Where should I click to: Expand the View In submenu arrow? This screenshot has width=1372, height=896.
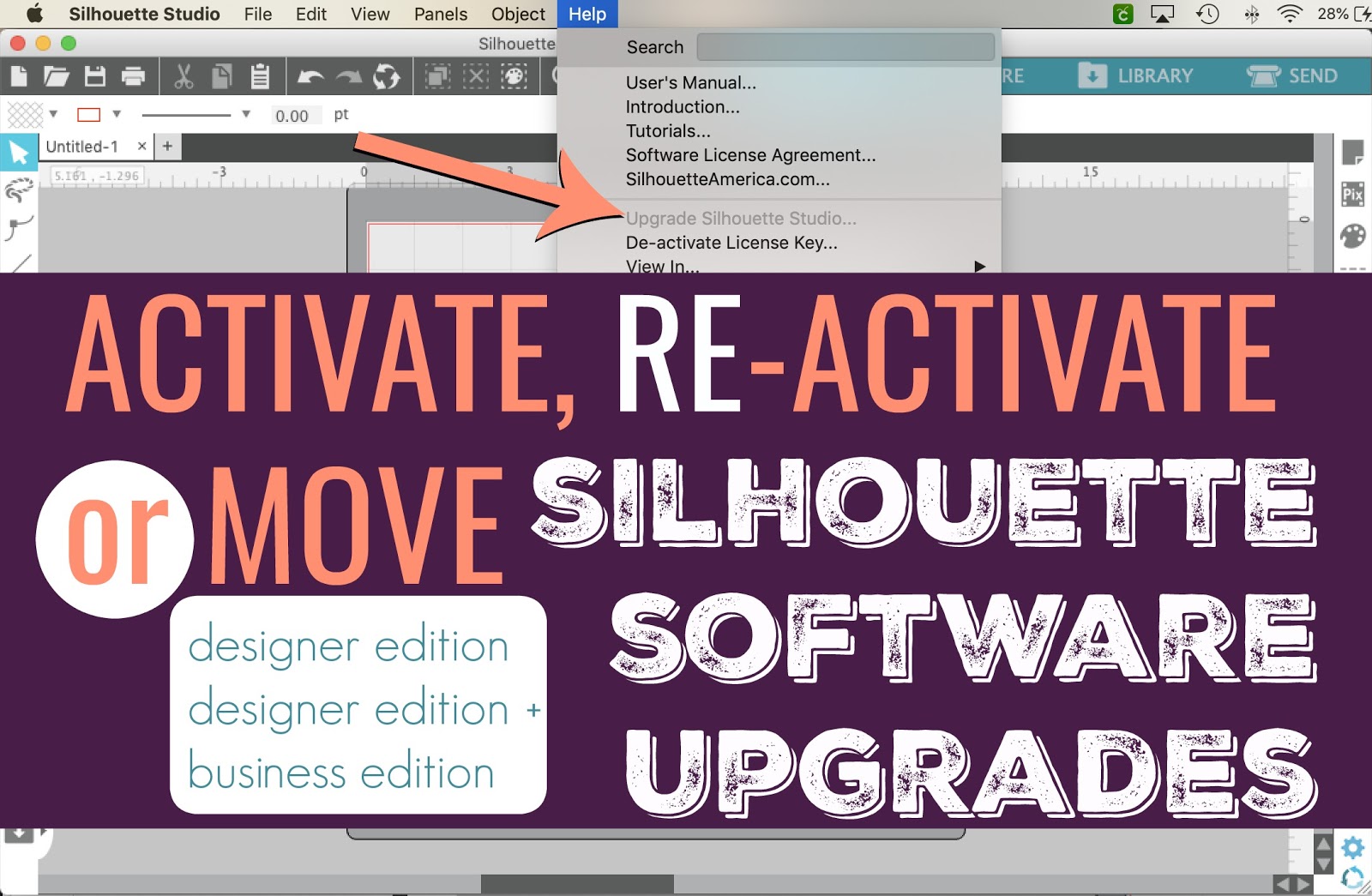(x=979, y=267)
